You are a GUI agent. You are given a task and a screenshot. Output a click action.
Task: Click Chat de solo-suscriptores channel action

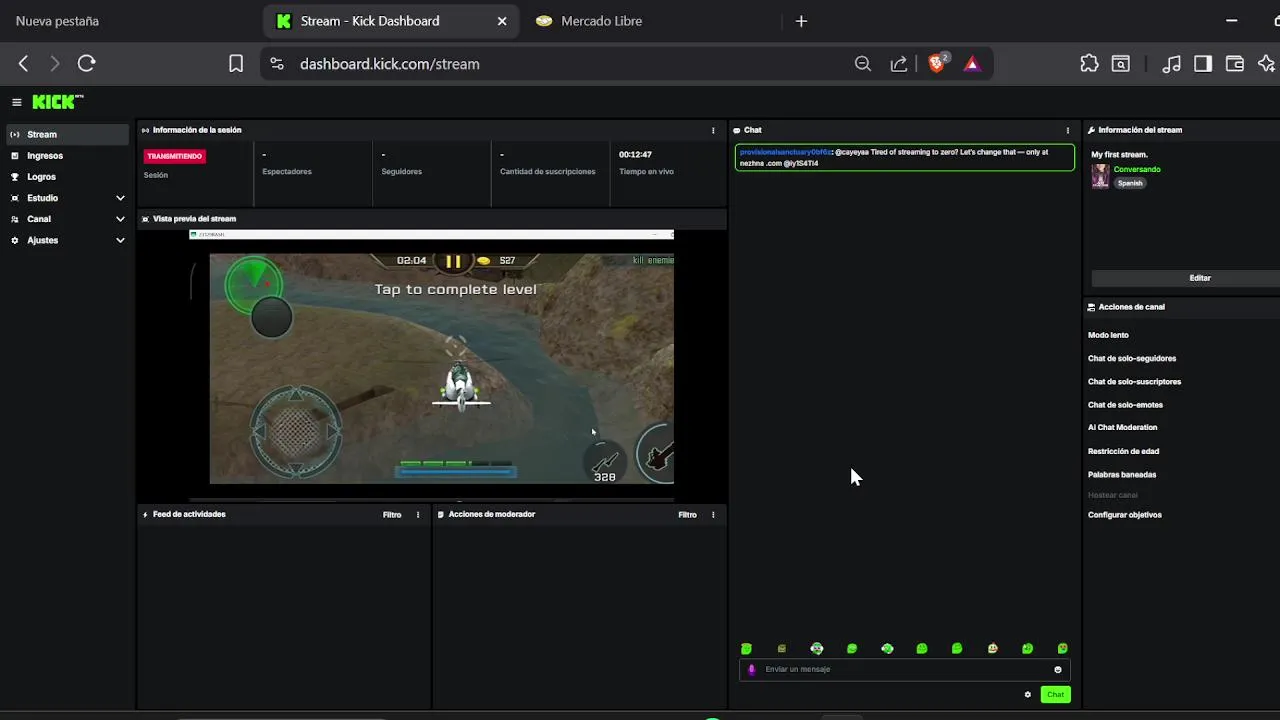1134,382
